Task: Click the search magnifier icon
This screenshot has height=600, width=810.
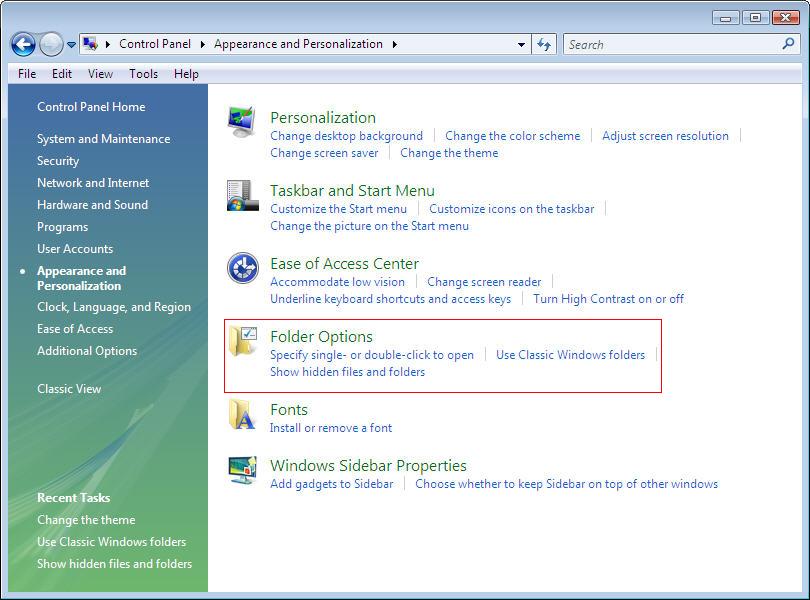Action: click(x=788, y=44)
